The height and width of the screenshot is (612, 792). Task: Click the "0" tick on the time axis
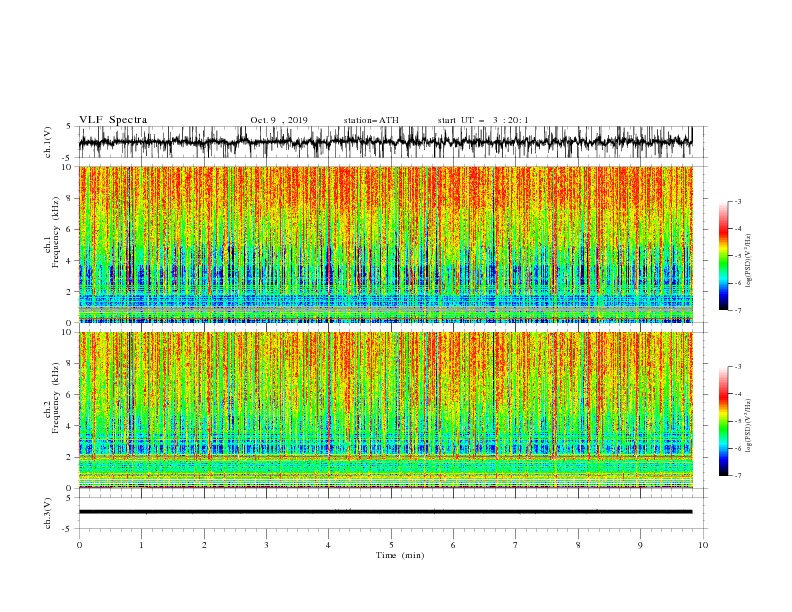click(x=79, y=545)
